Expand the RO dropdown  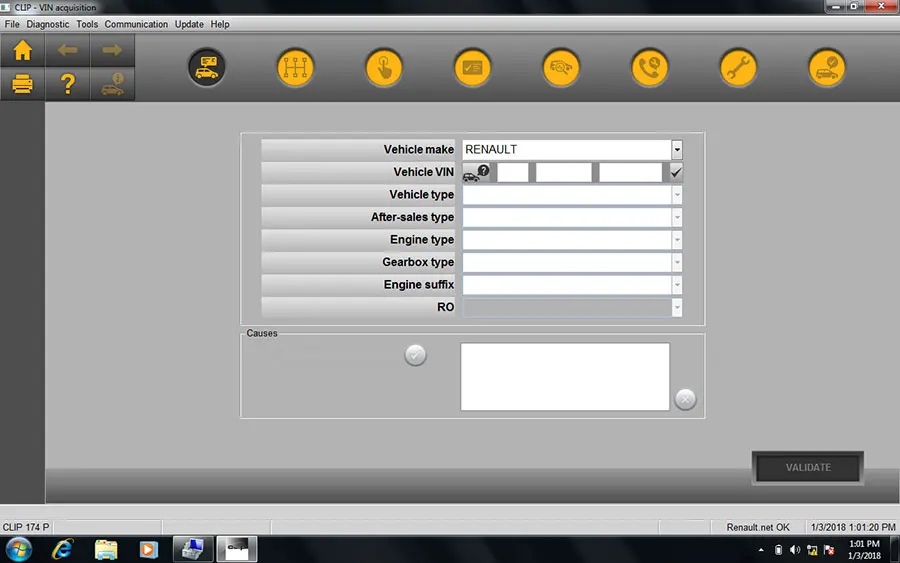pos(677,308)
